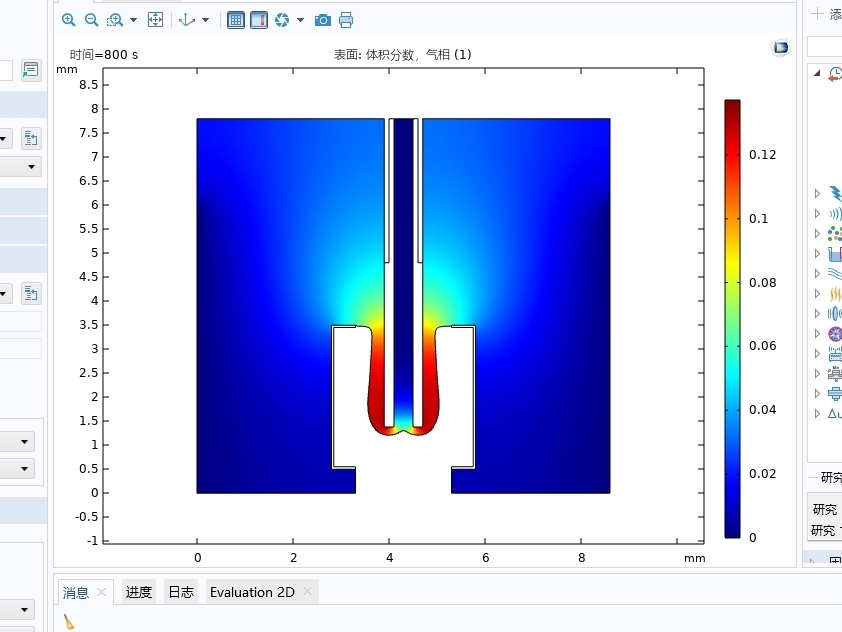The image size is (842, 632).
Task: Click the clock history icon in right tree
Action: pyautogui.click(x=835, y=74)
